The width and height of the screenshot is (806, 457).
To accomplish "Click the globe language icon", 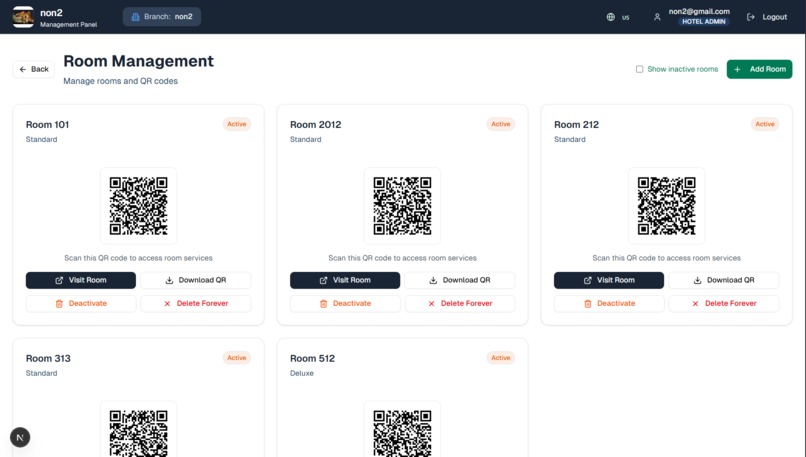I will click(610, 17).
